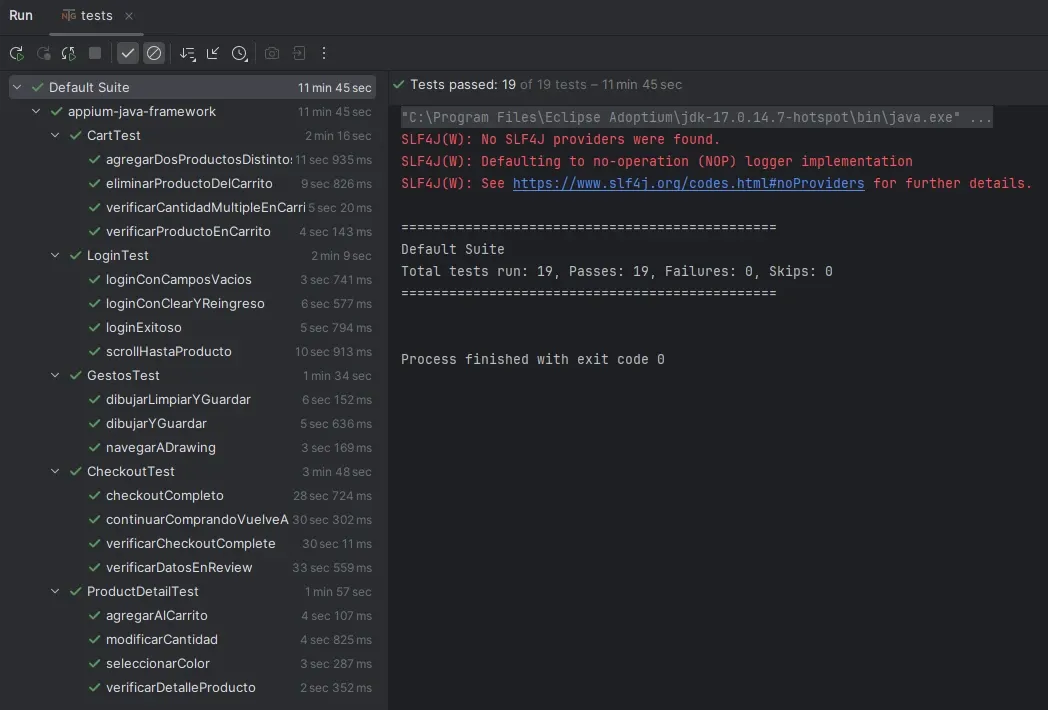Select eliminarProductoDelCarrito test
The width and height of the screenshot is (1048, 710).
coord(192,184)
